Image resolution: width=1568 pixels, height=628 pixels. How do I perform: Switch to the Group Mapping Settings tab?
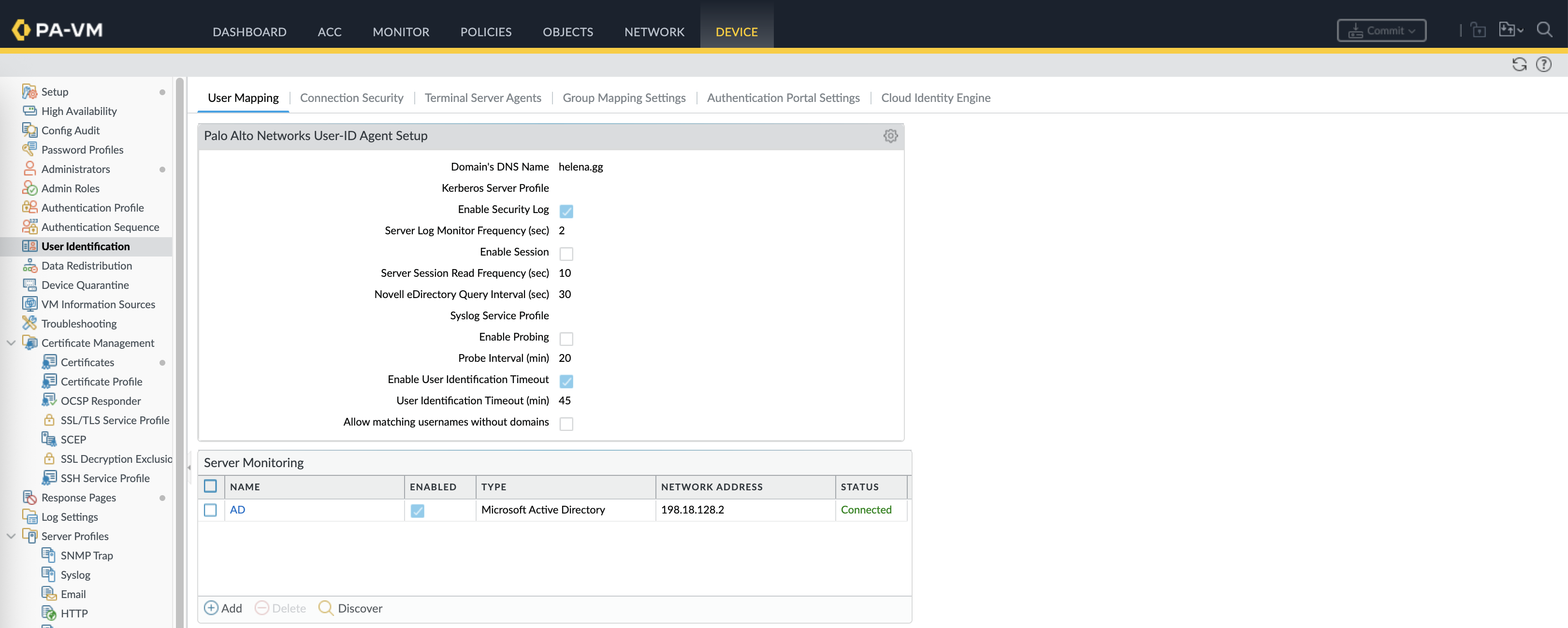tap(624, 98)
